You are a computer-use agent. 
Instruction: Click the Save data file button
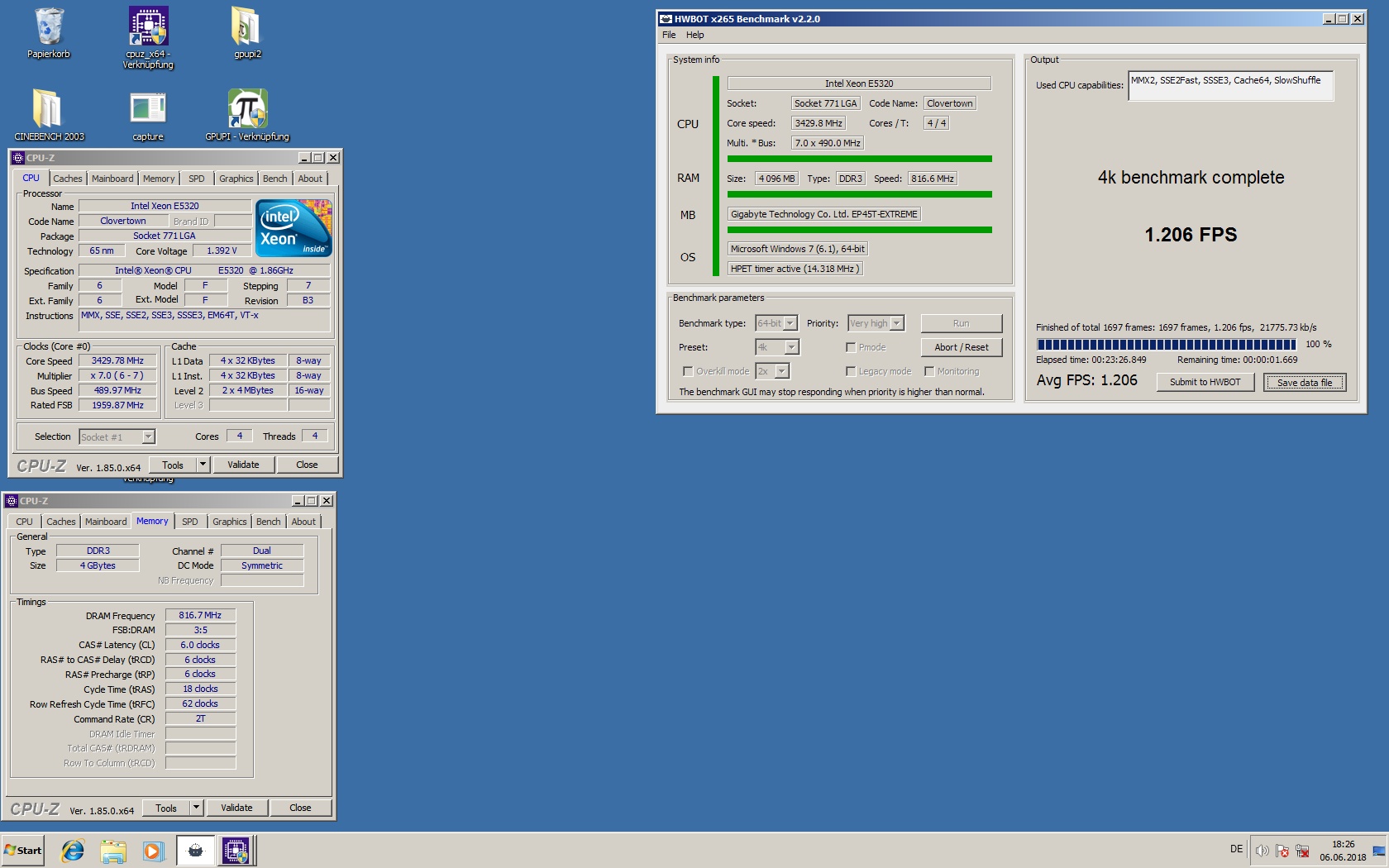[x=1305, y=382]
